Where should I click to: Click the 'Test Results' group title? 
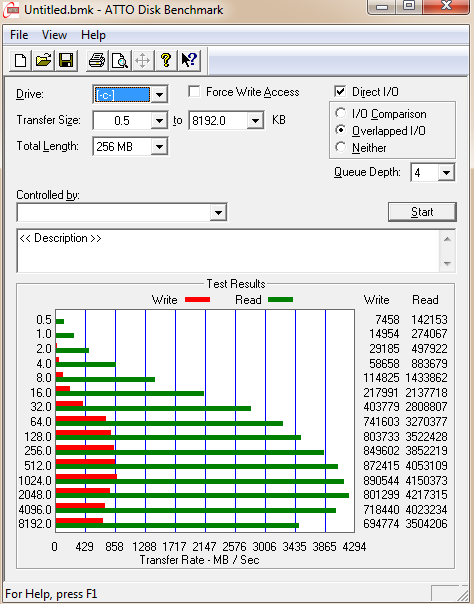point(236,284)
